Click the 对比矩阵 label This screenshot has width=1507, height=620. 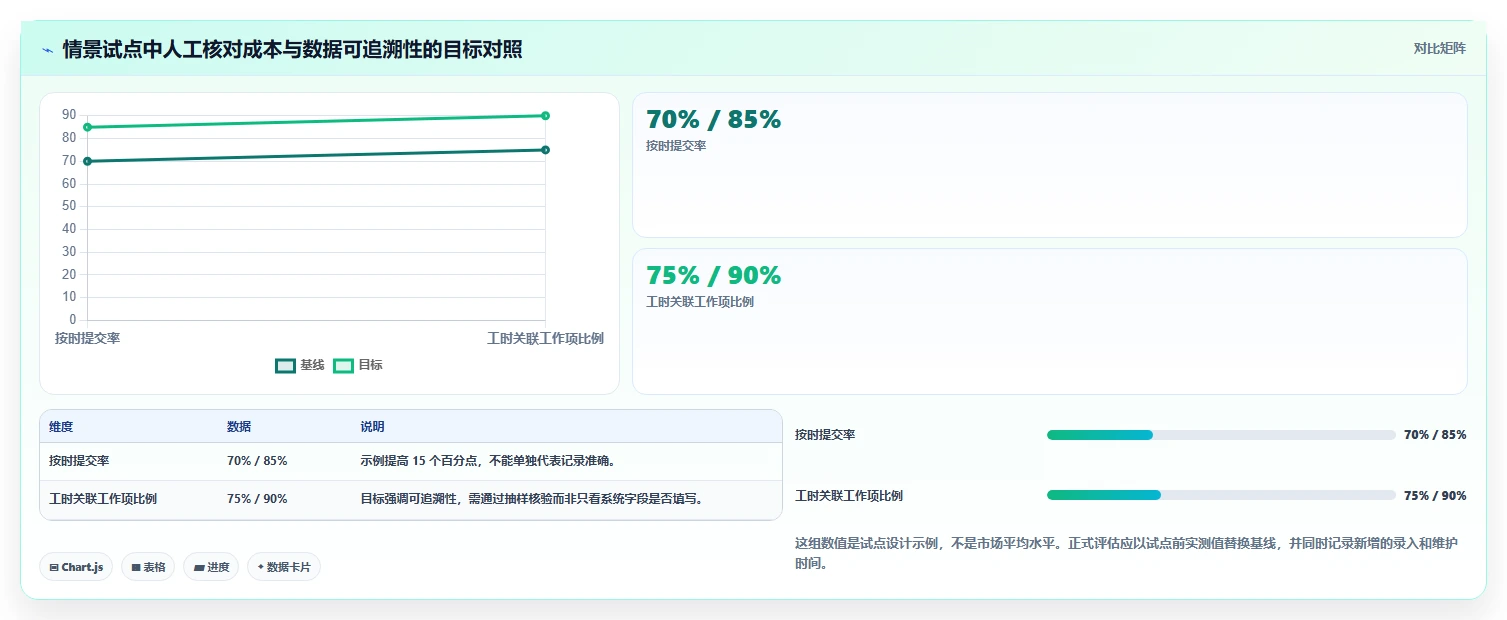tap(1440, 49)
